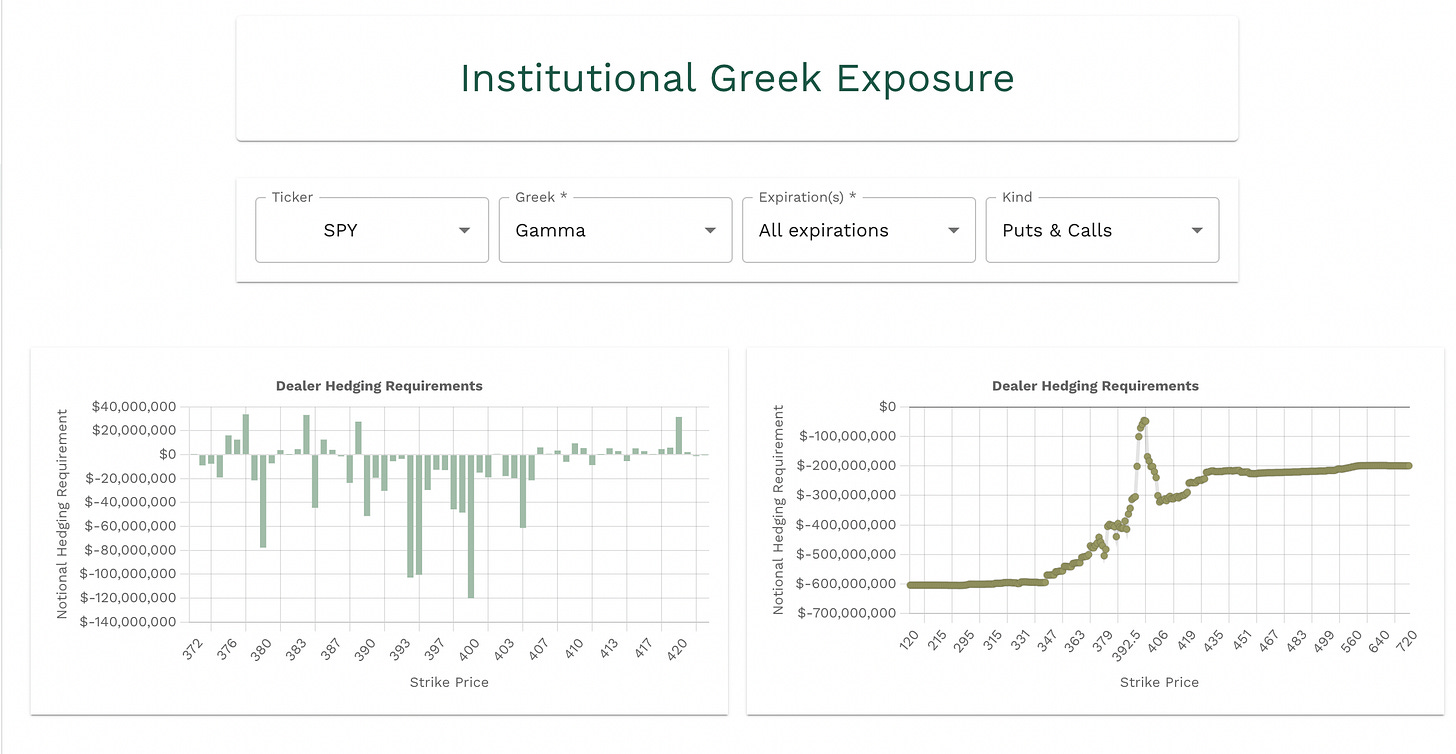Click the left chart's Dealer Hedging Requirements title
Image resolution: width=1456 pixels, height=754 pixels.
[379, 386]
